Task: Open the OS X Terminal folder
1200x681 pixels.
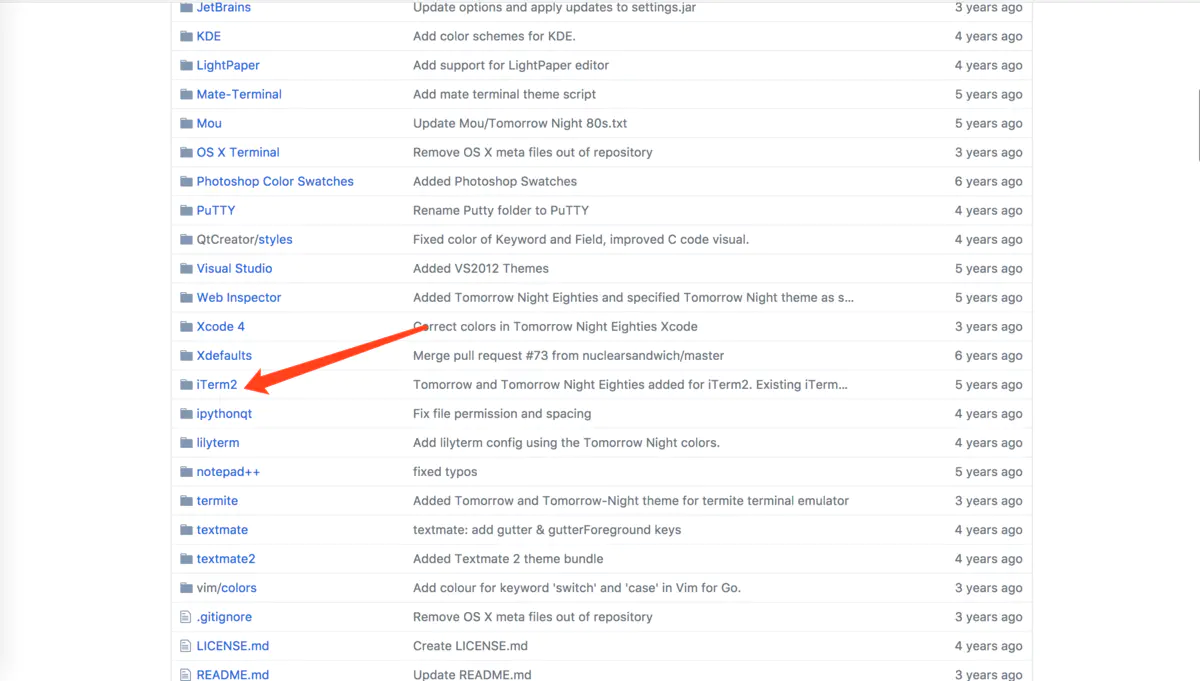Action: pyautogui.click(x=238, y=152)
